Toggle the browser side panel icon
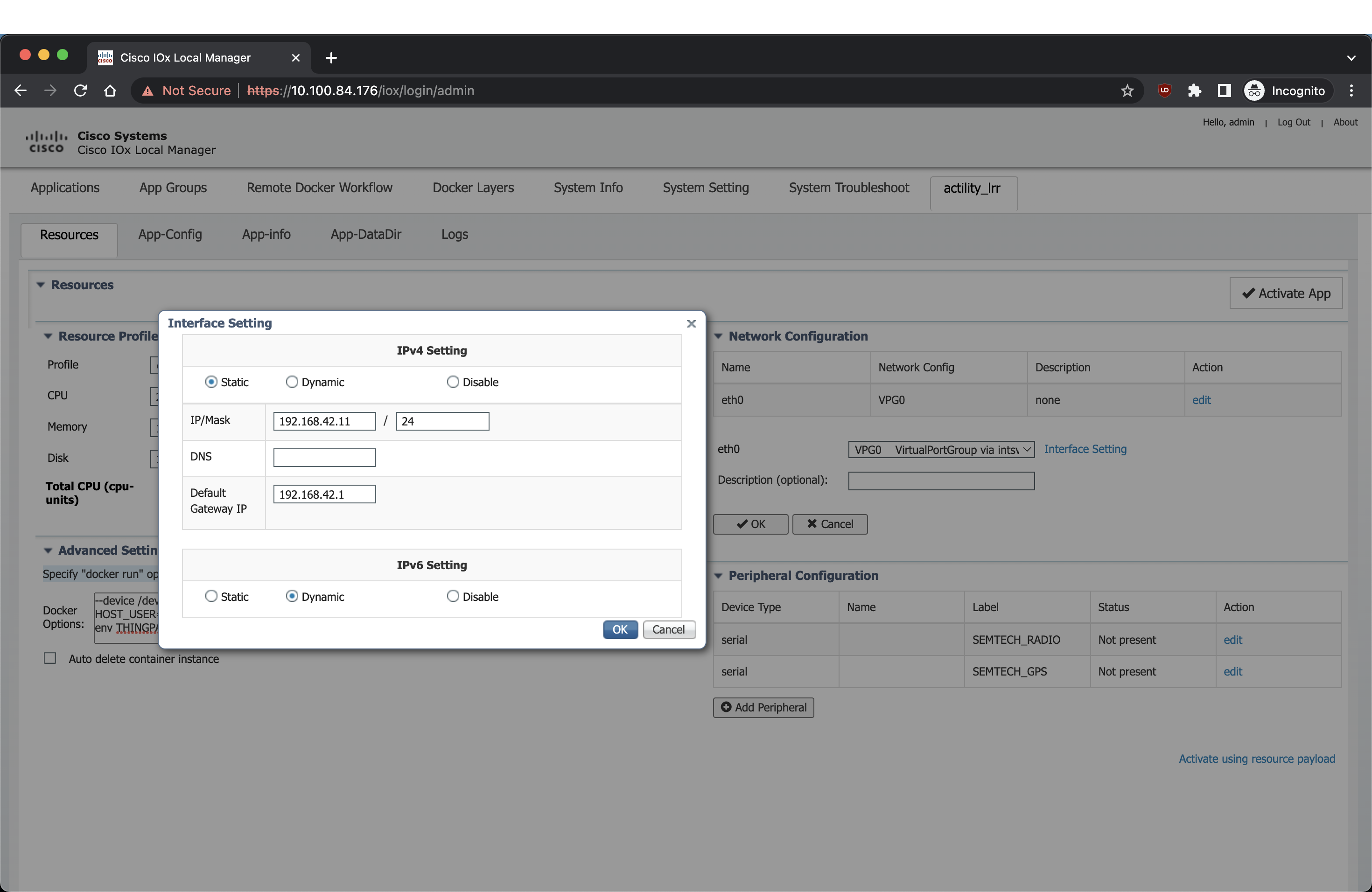 [1224, 91]
